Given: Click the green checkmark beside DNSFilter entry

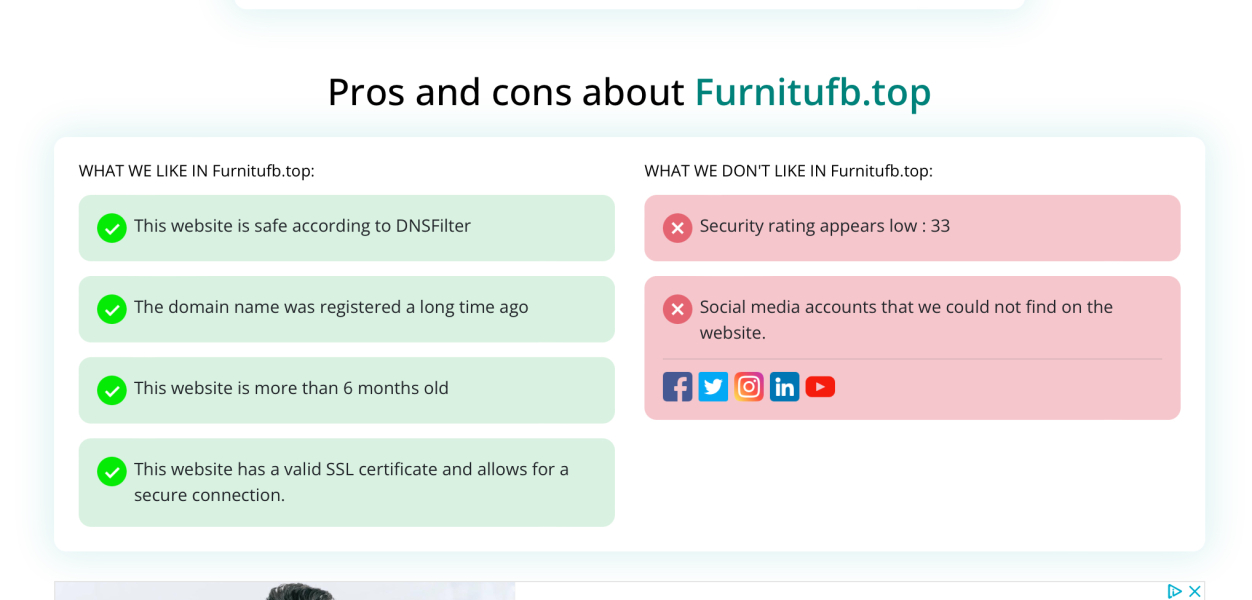Looking at the screenshot, I should (111, 227).
